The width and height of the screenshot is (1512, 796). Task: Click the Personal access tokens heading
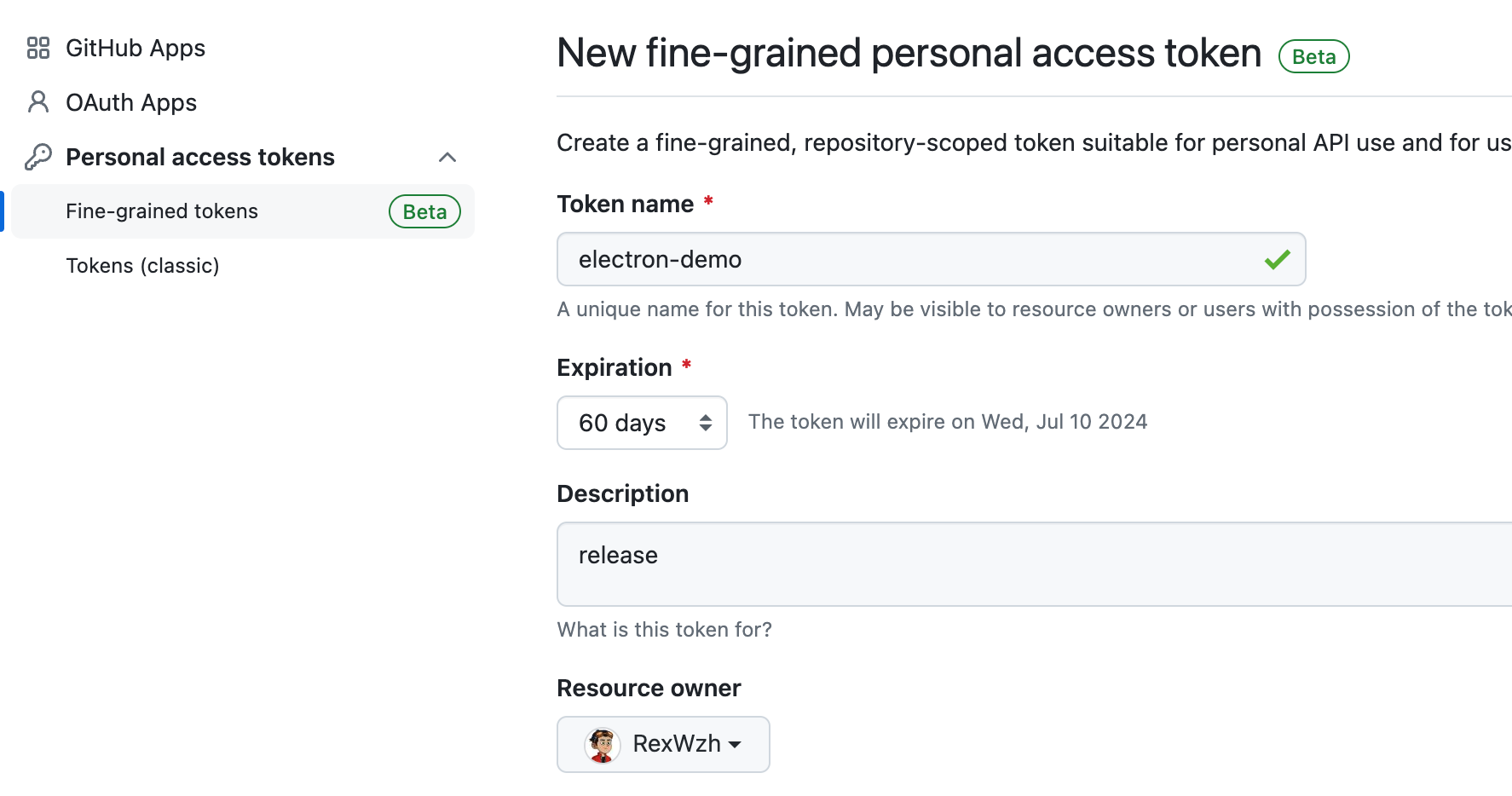[200, 157]
